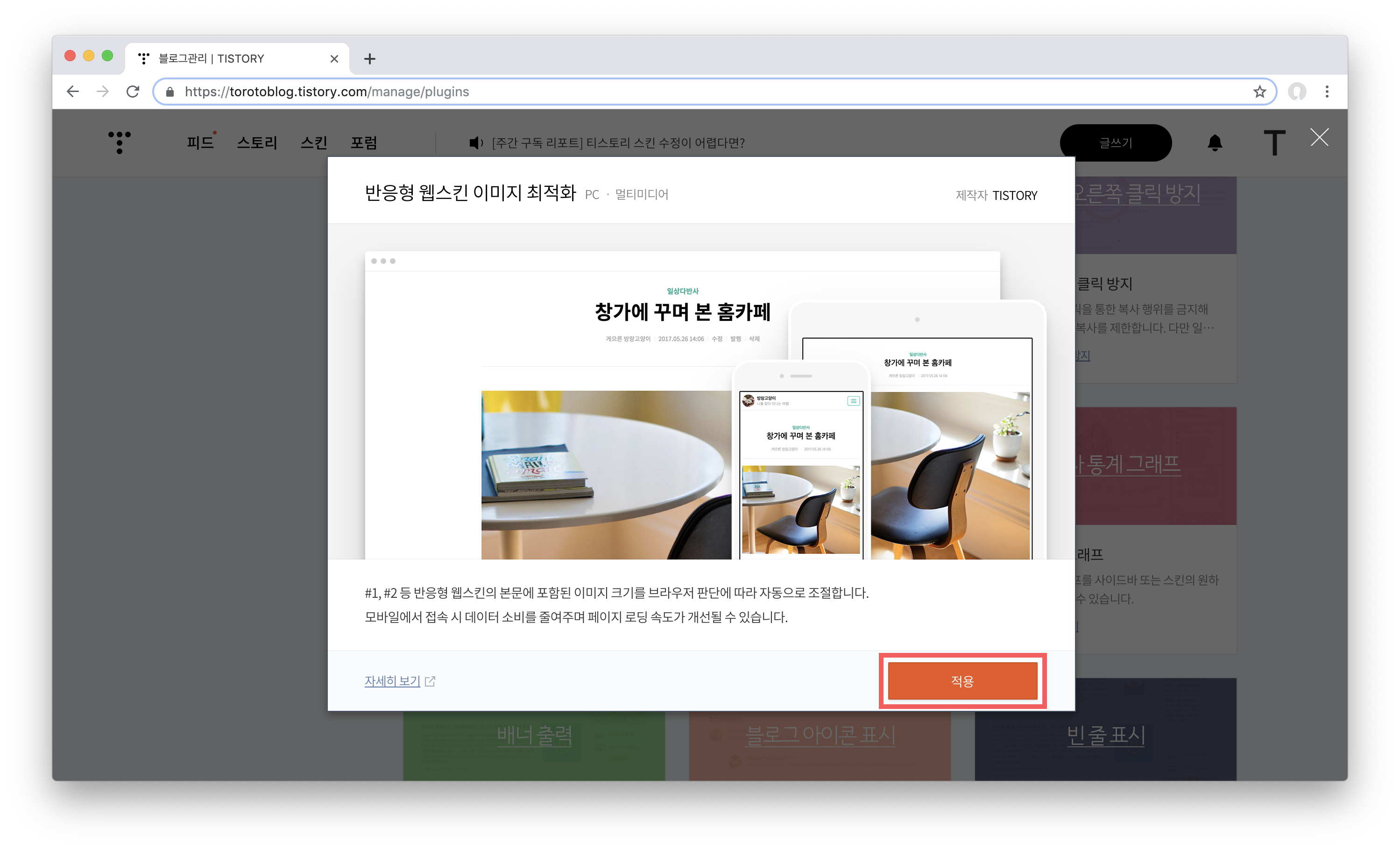Open the T profile icon
The height and width of the screenshot is (850, 1400).
1274,142
